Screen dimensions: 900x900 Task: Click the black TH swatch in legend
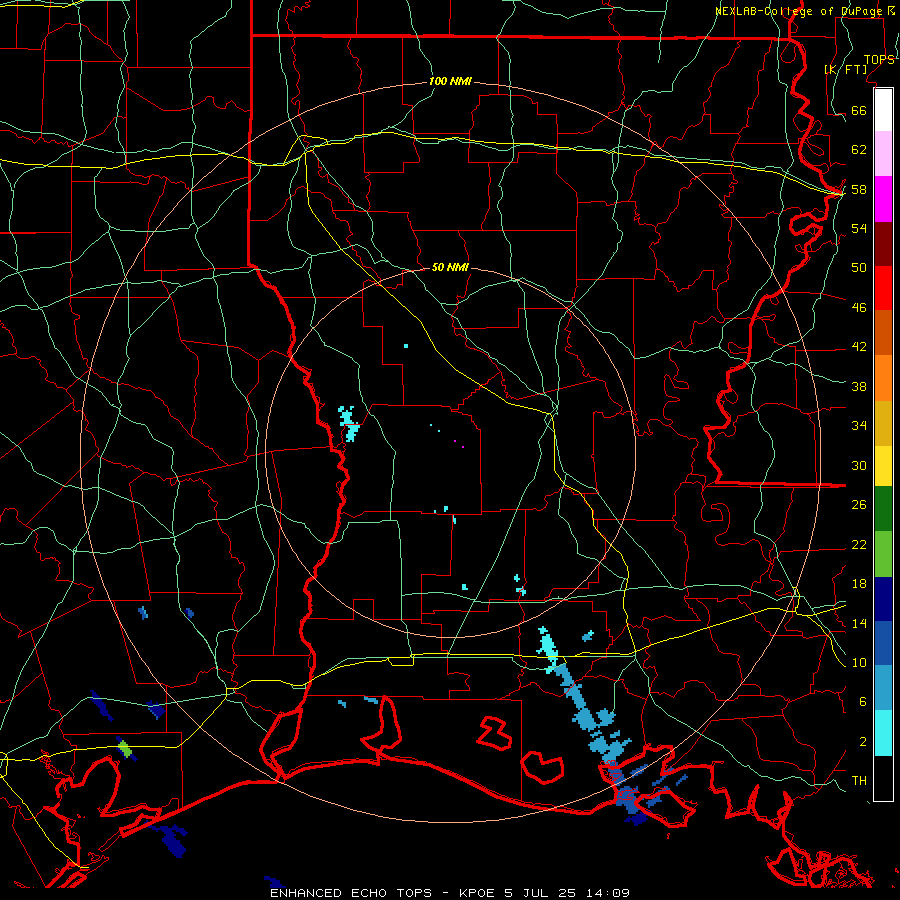pyautogui.click(x=883, y=778)
